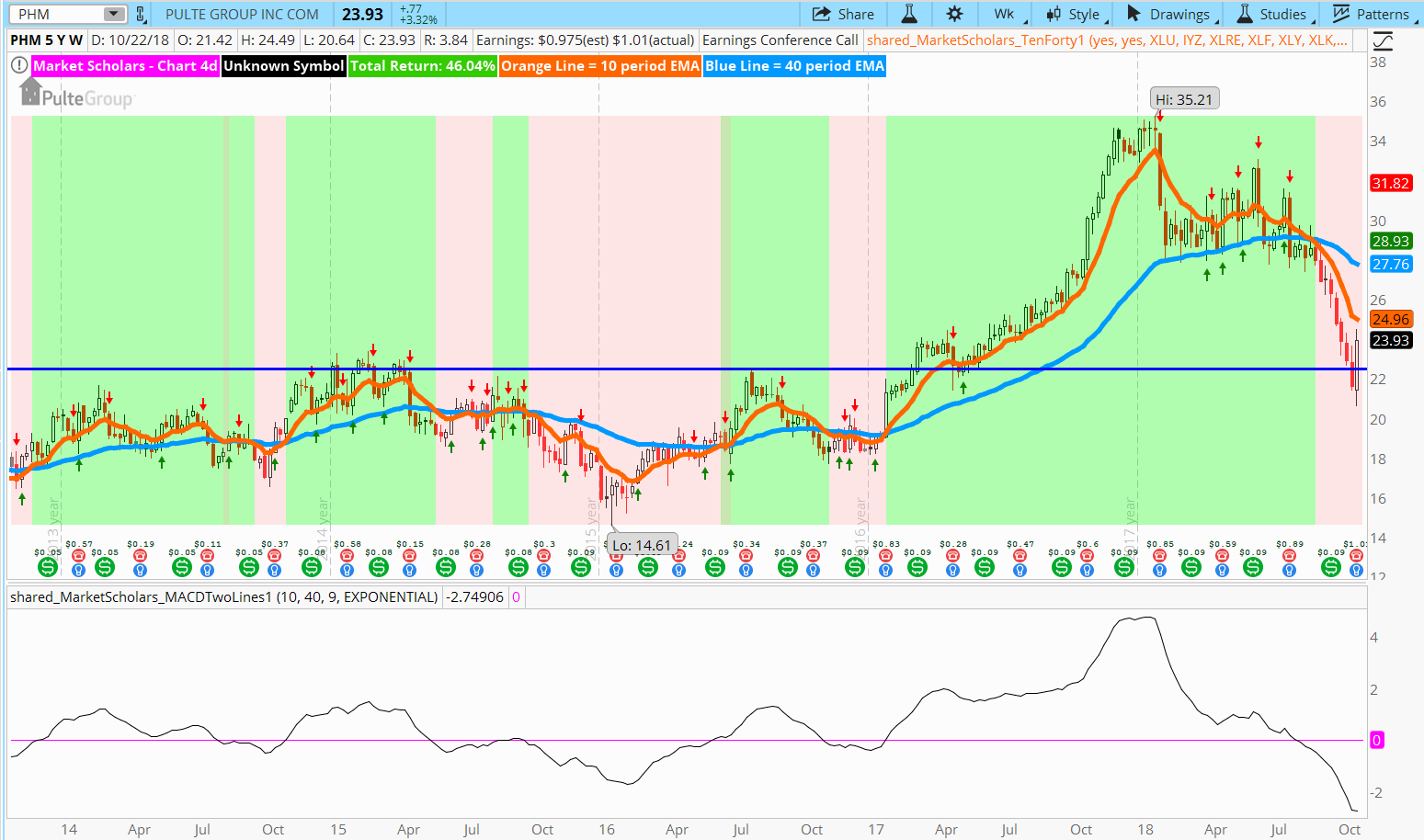Click the 'Oct' label at the time axis end
The height and width of the screenshot is (840, 1424).
1350,829
